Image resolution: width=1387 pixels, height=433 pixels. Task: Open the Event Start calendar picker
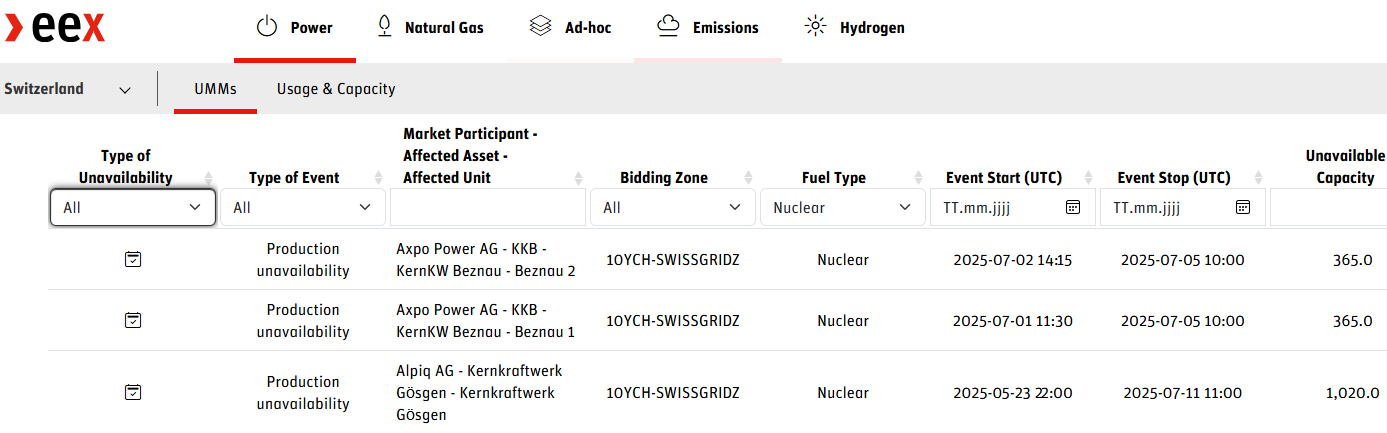[1073, 207]
